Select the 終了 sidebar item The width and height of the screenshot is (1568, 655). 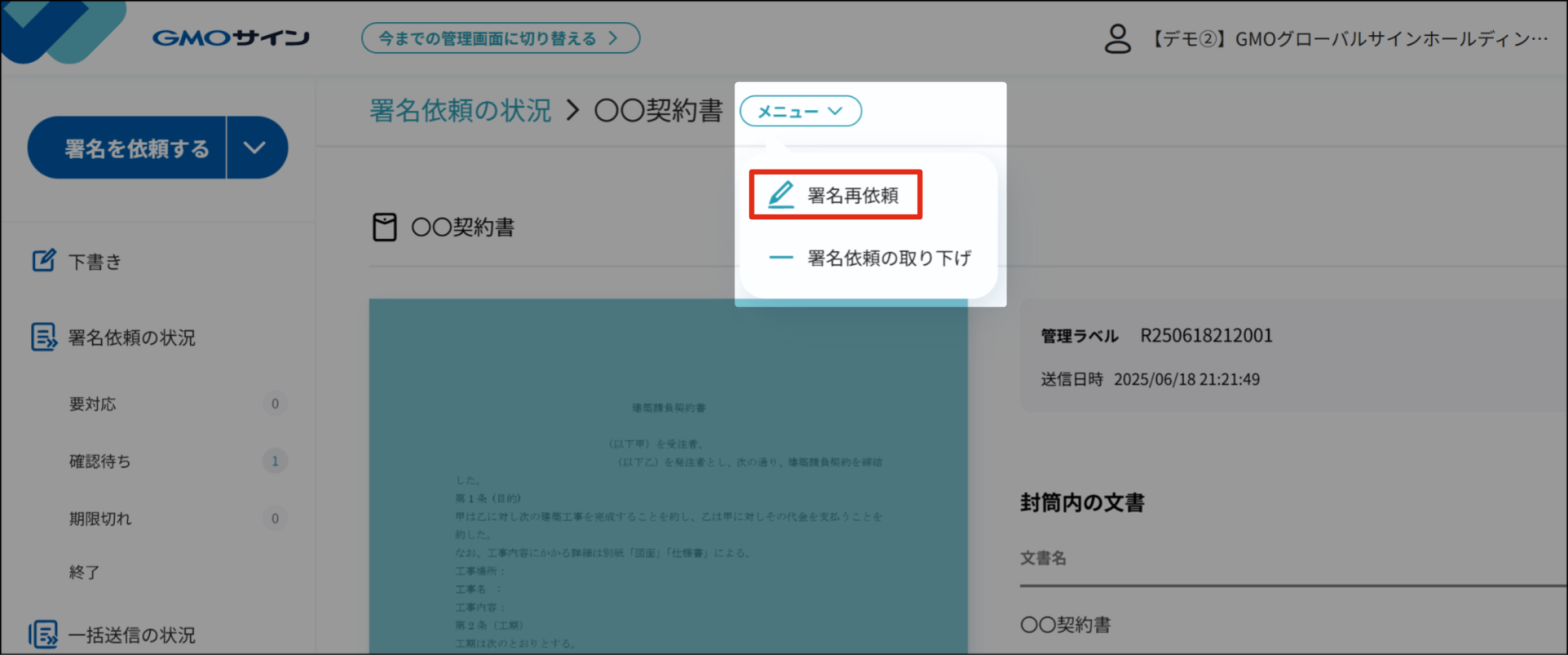pos(83,572)
